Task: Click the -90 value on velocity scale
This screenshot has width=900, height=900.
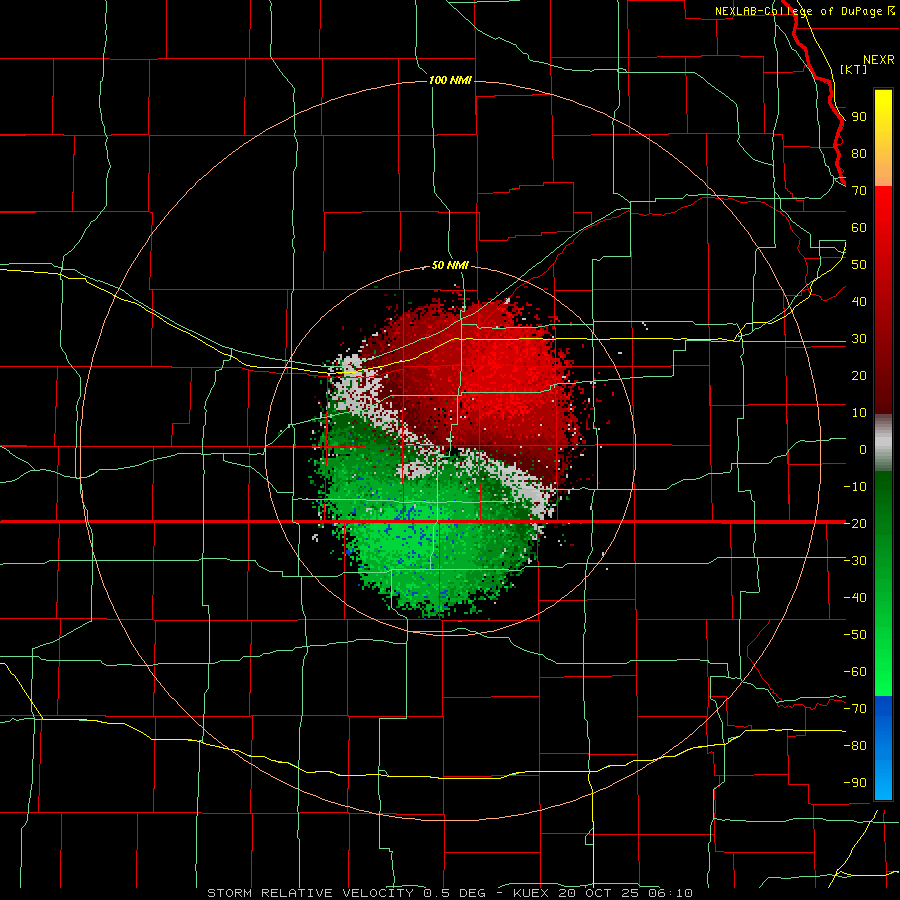Action: pyautogui.click(x=855, y=783)
